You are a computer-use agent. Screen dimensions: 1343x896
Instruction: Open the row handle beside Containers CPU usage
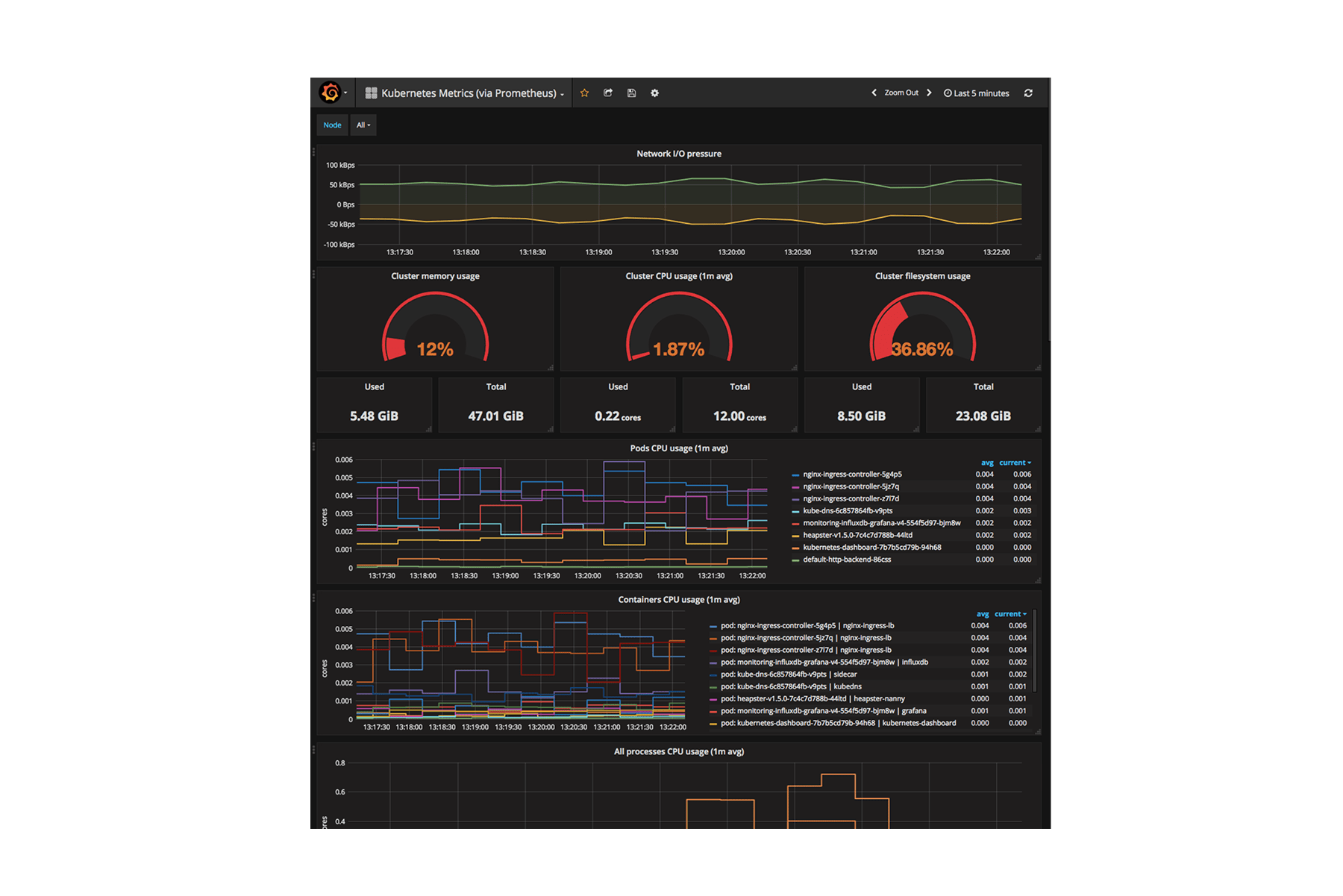(x=313, y=598)
